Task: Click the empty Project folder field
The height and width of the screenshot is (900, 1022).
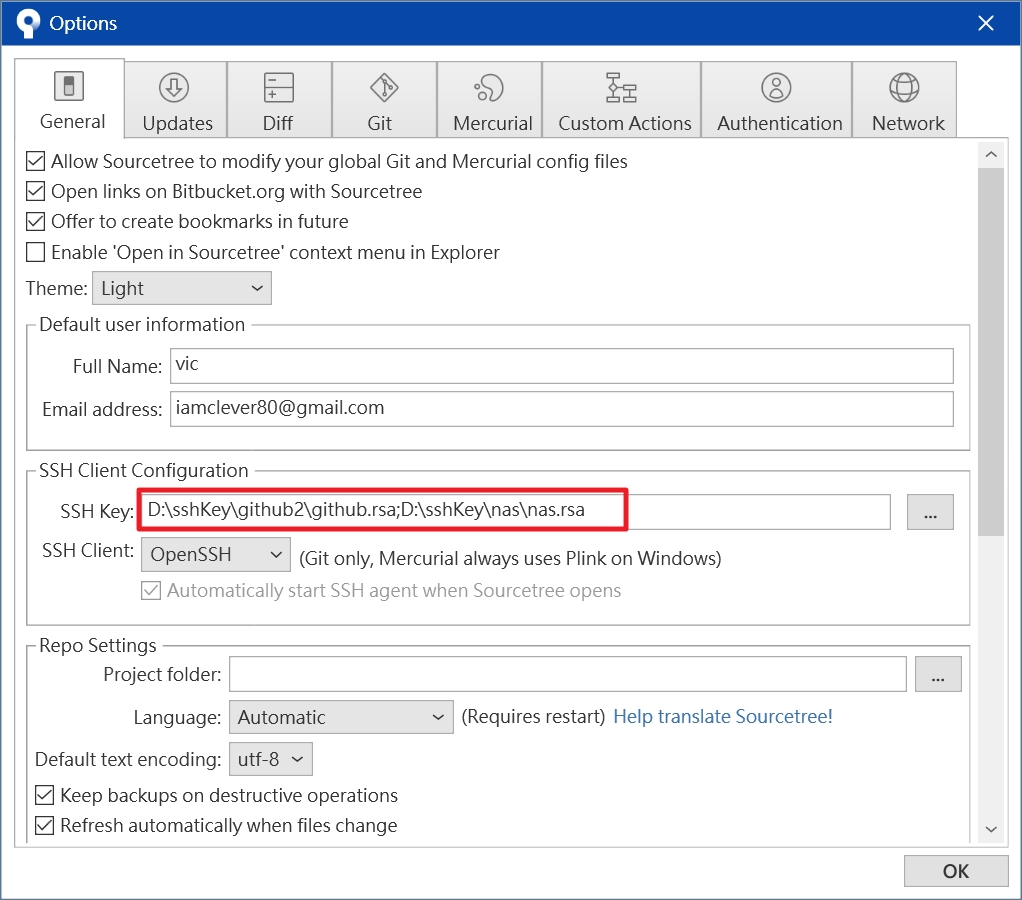Action: (x=568, y=674)
